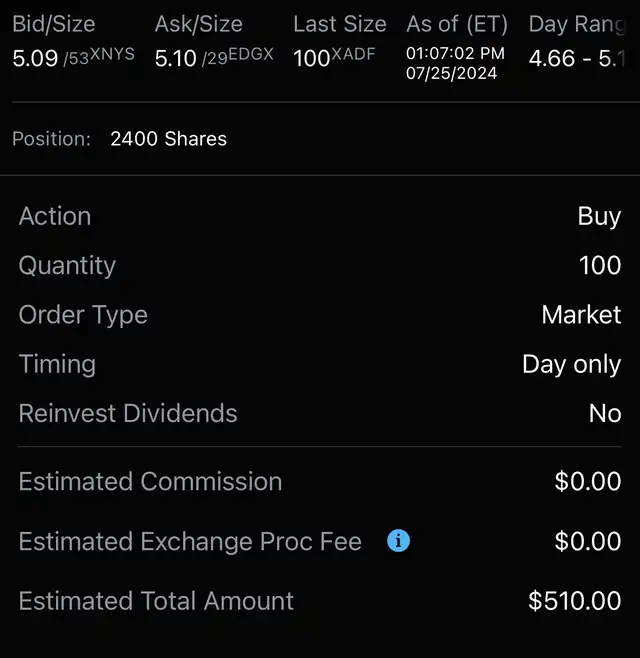Image resolution: width=640 pixels, height=658 pixels.
Task: Tap the Exchange Proc Fee info icon
Action: (398, 541)
